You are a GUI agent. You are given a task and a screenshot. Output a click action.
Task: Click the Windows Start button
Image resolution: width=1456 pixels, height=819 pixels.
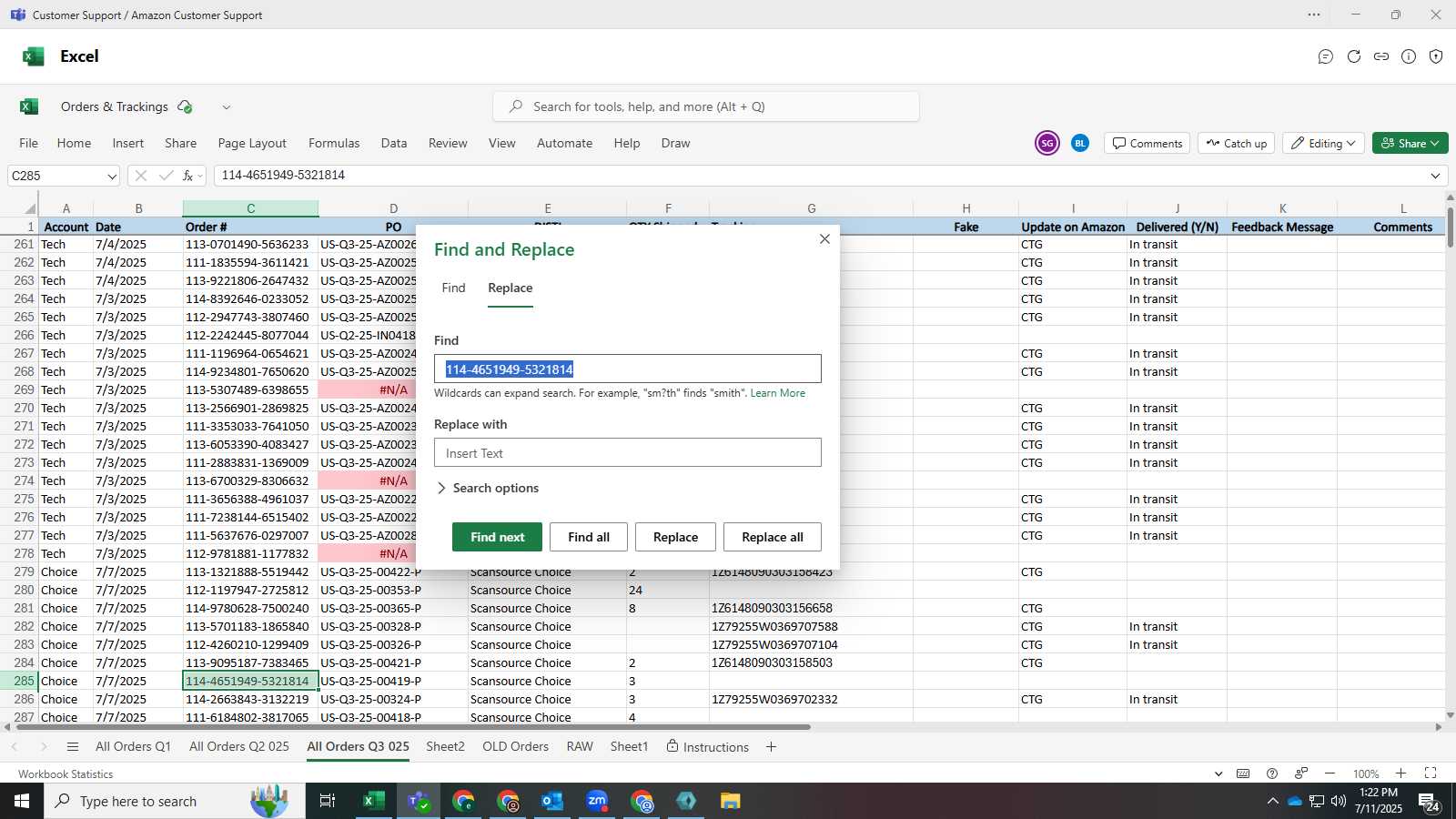22,801
